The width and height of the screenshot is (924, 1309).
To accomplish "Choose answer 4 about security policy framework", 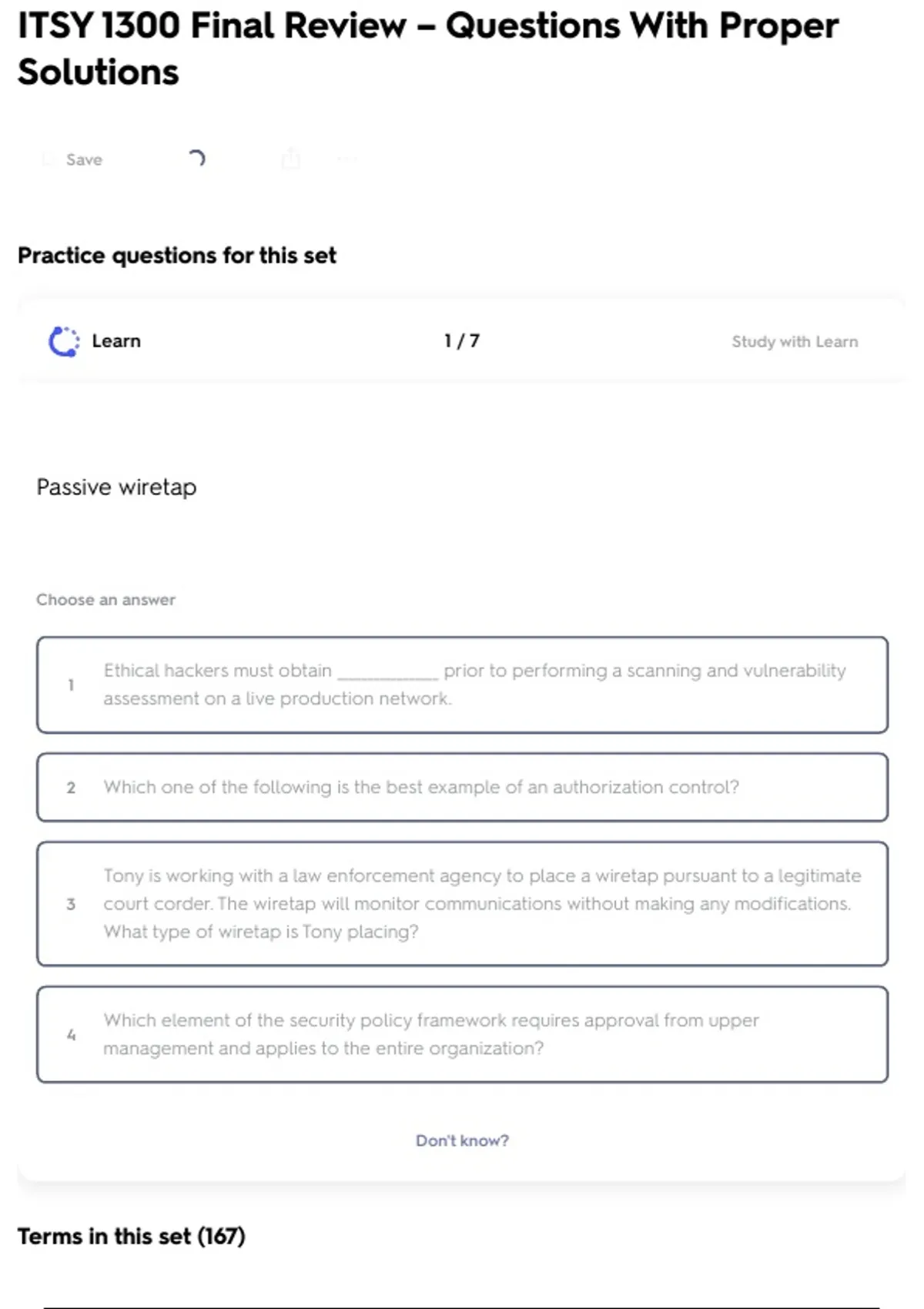I will point(462,1034).
